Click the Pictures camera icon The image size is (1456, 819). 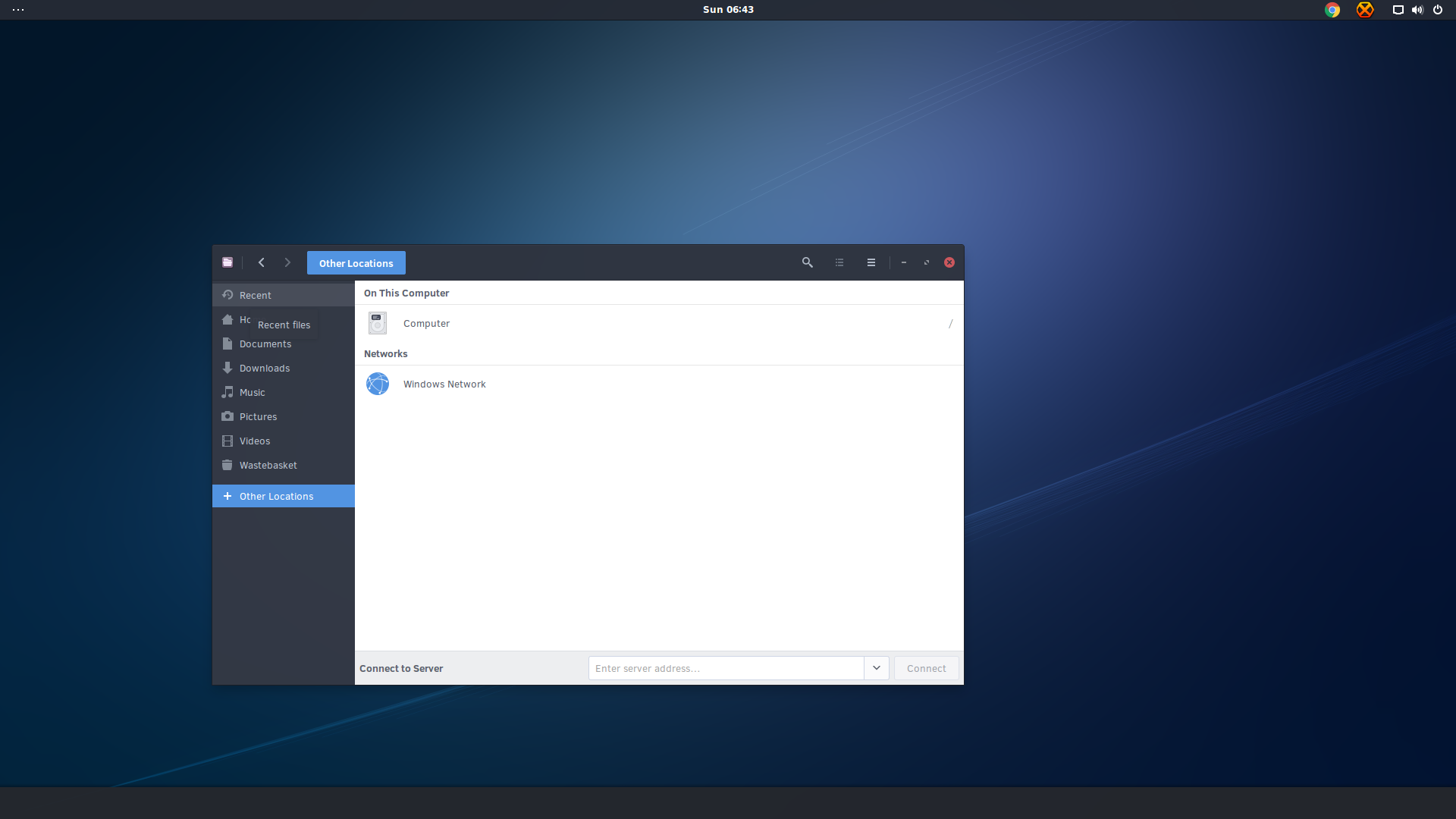pos(227,416)
